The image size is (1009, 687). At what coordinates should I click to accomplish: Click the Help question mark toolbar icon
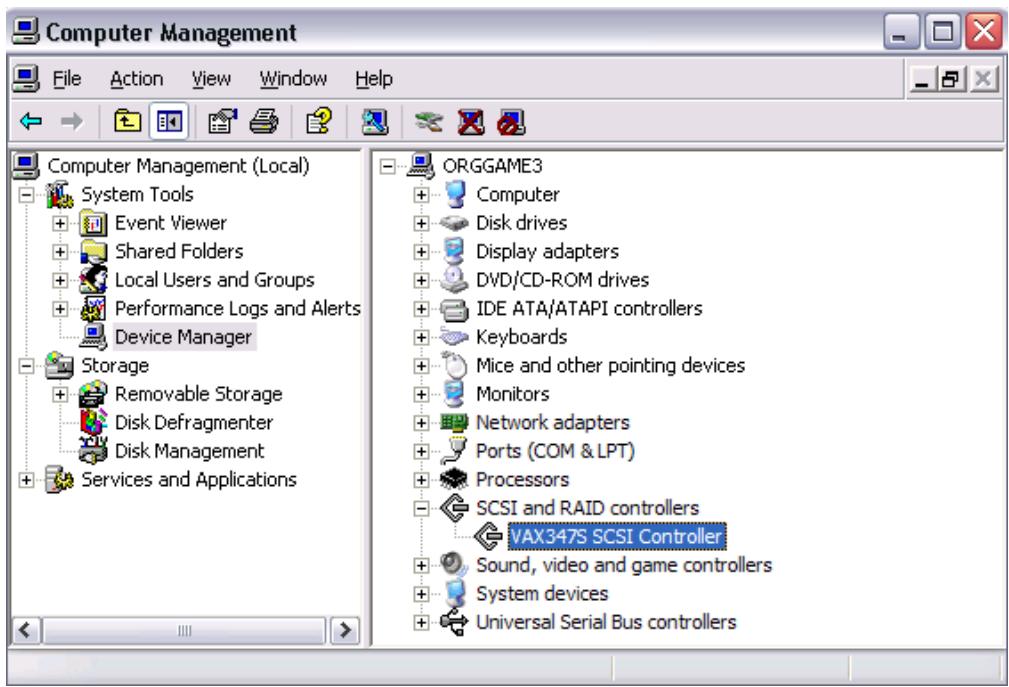click(x=319, y=121)
